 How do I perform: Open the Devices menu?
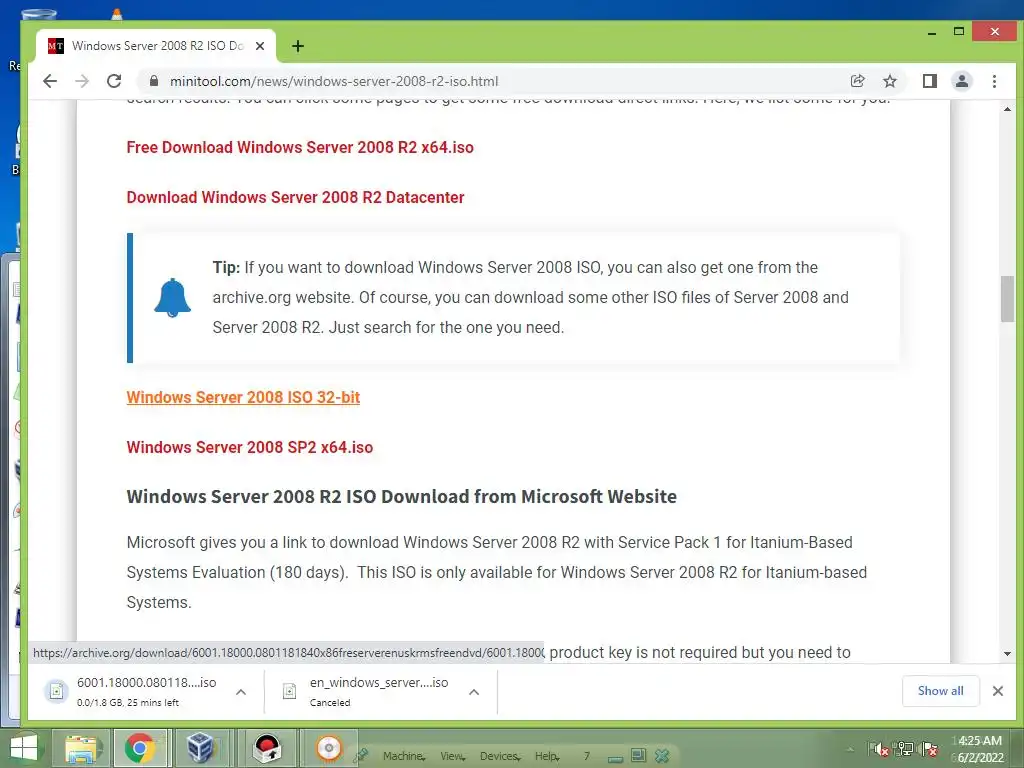point(500,756)
